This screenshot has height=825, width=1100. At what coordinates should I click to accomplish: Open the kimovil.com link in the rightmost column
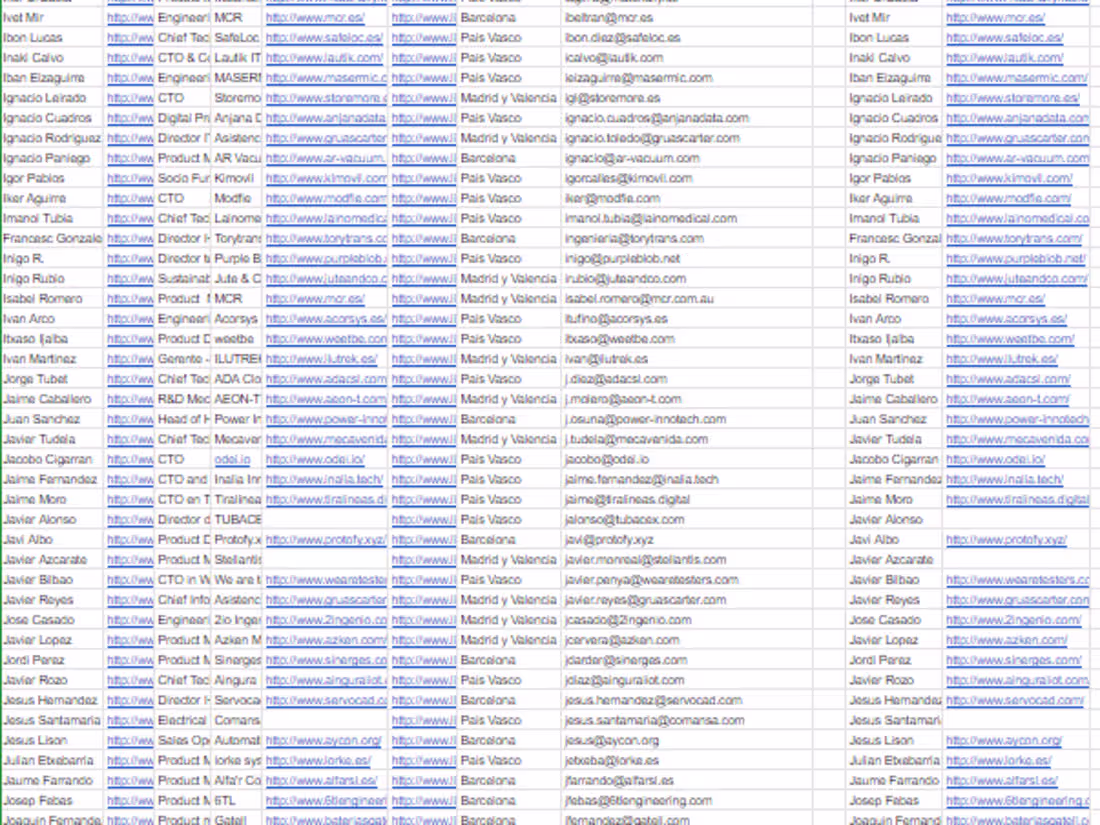click(1009, 179)
